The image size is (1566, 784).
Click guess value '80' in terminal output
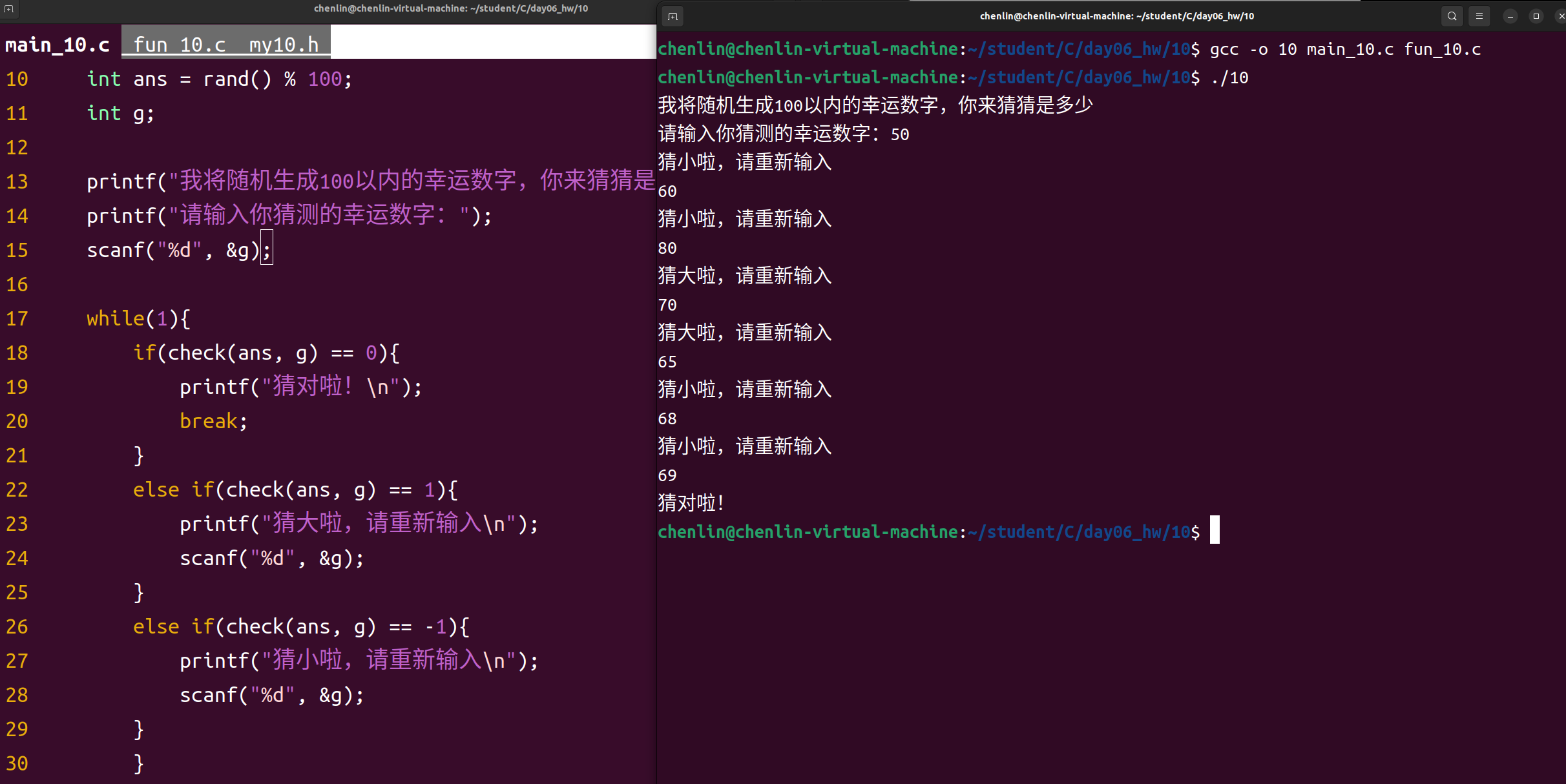[x=667, y=248]
